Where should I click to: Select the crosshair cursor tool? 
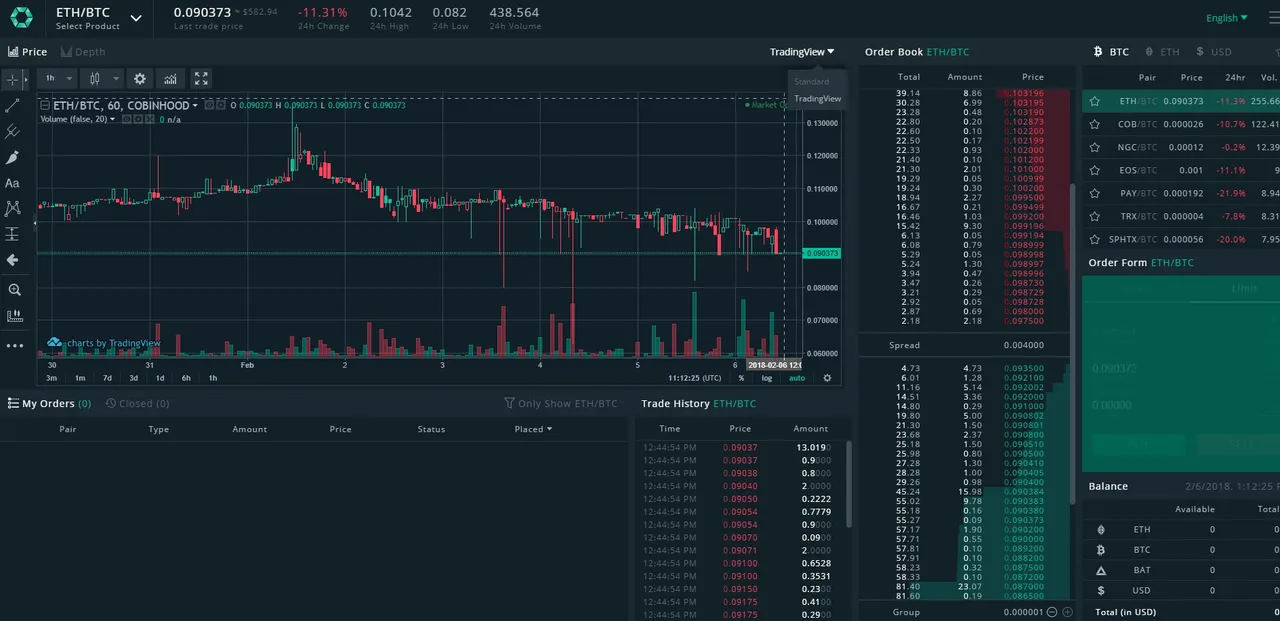click(13, 79)
